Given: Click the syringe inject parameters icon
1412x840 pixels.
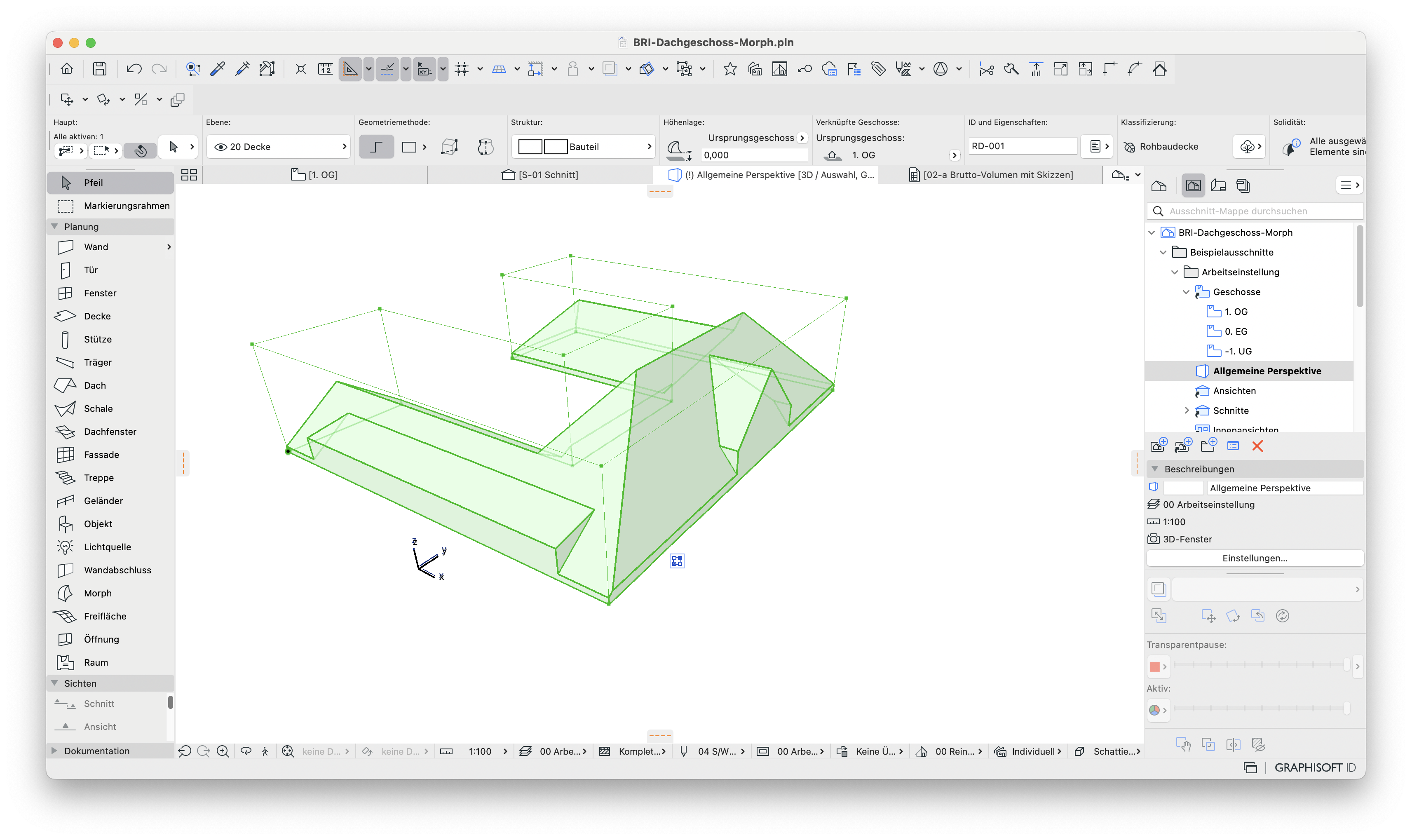Looking at the screenshot, I should point(242,69).
